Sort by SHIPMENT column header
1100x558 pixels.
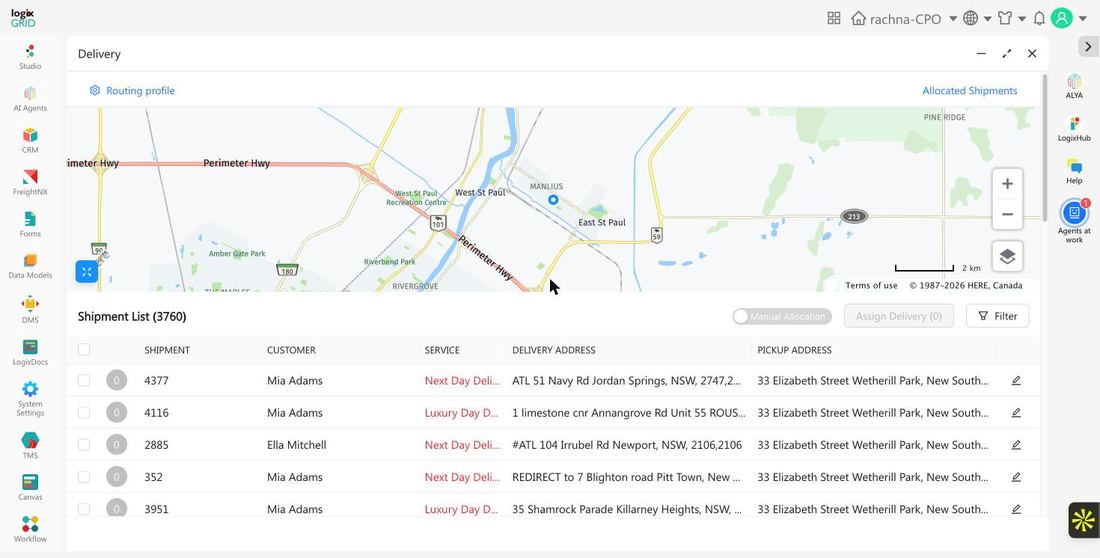click(x=167, y=350)
